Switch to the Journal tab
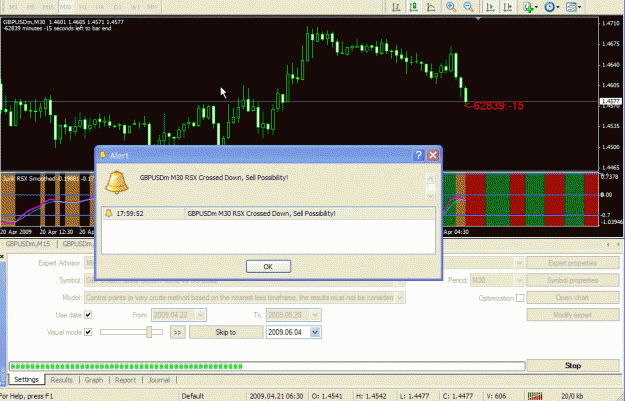The width and height of the screenshot is (625, 401). tap(159, 380)
